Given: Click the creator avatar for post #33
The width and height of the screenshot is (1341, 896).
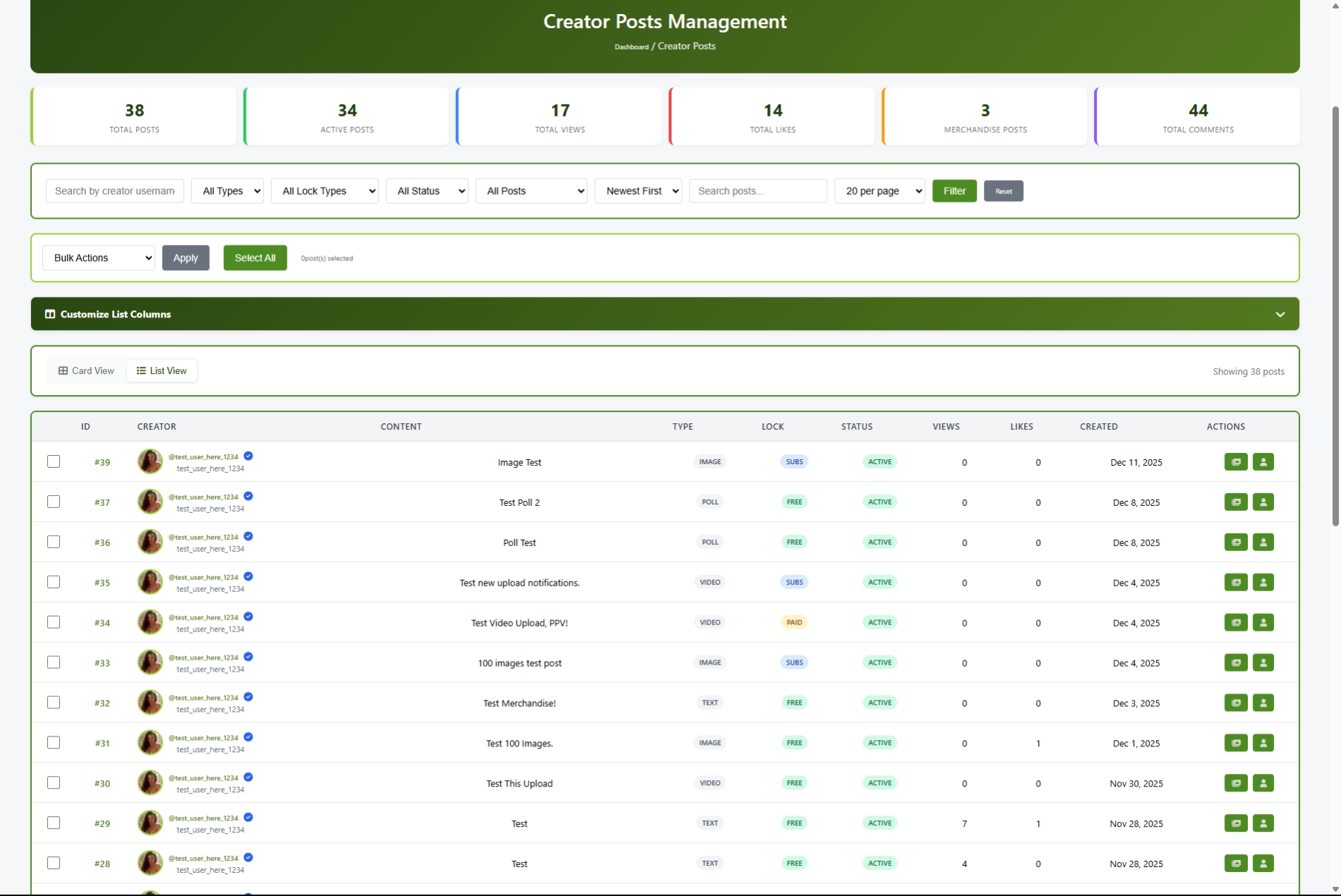Looking at the screenshot, I should (x=150, y=662).
